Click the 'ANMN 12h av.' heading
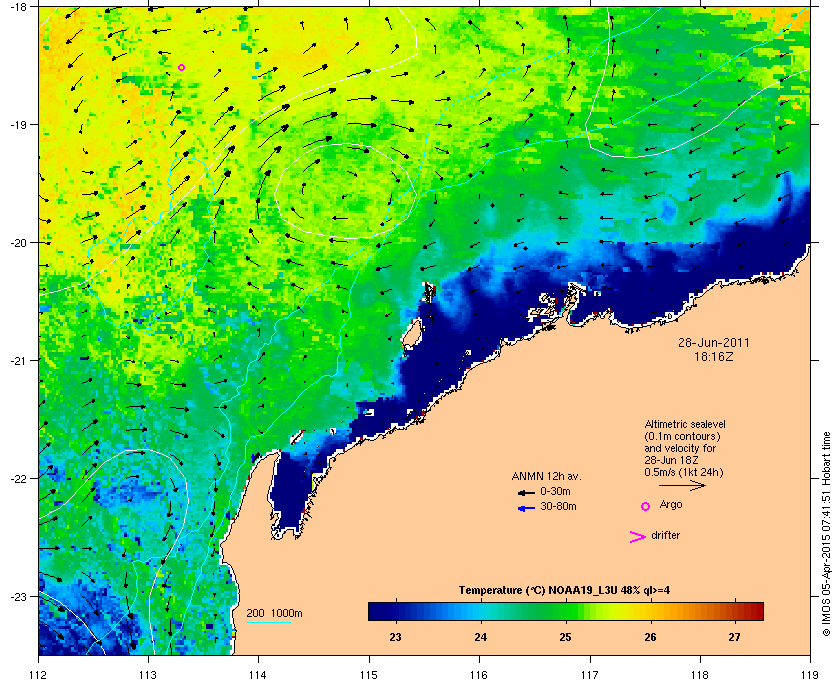The width and height of the screenshot is (840, 680). click(546, 476)
